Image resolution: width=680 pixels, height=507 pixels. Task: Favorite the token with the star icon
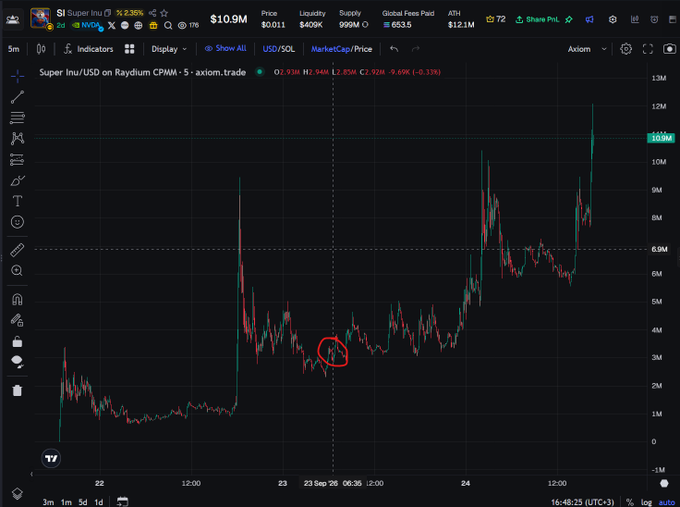164,13
